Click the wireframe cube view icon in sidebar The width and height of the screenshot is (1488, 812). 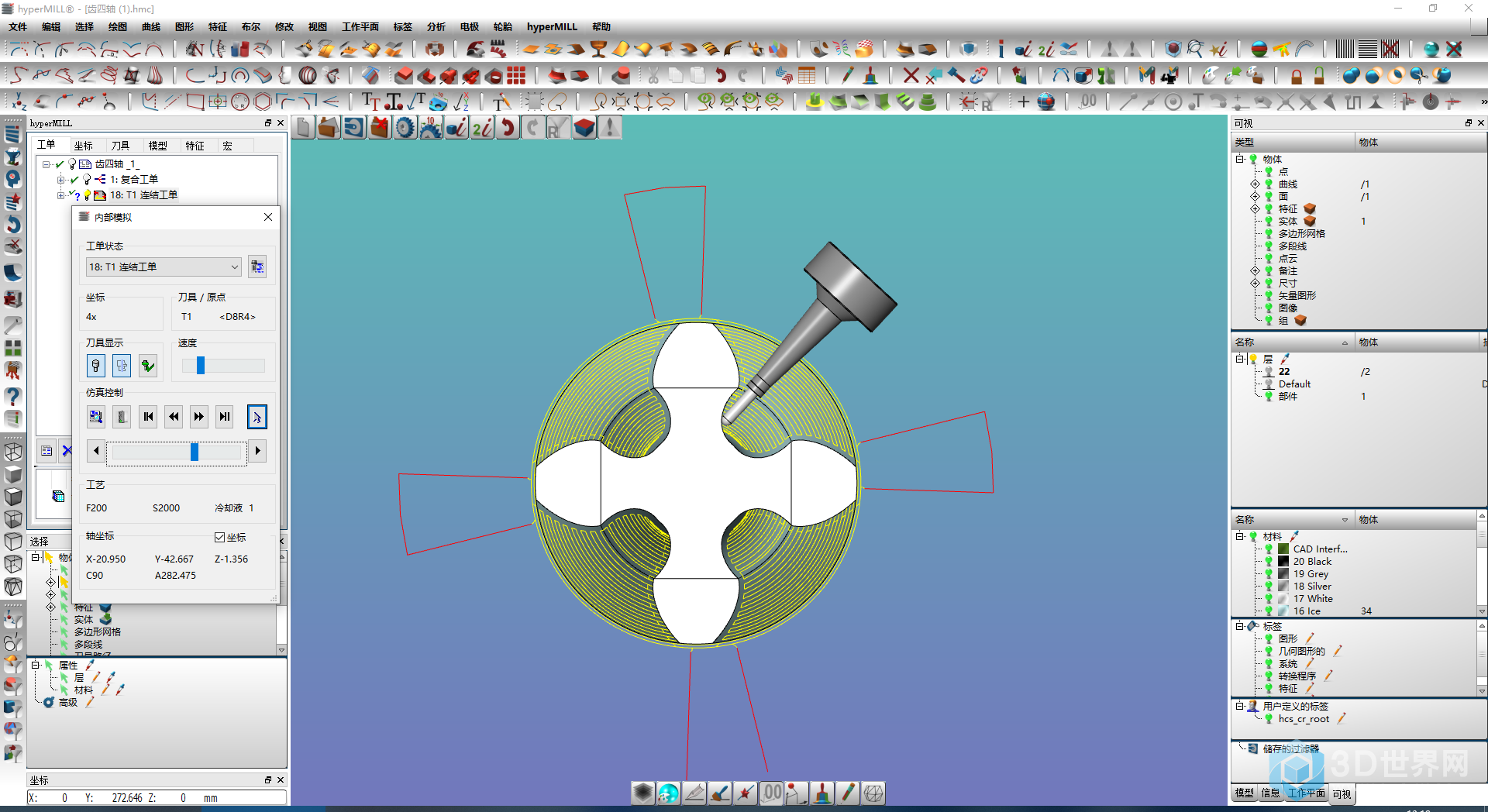pyautogui.click(x=13, y=452)
